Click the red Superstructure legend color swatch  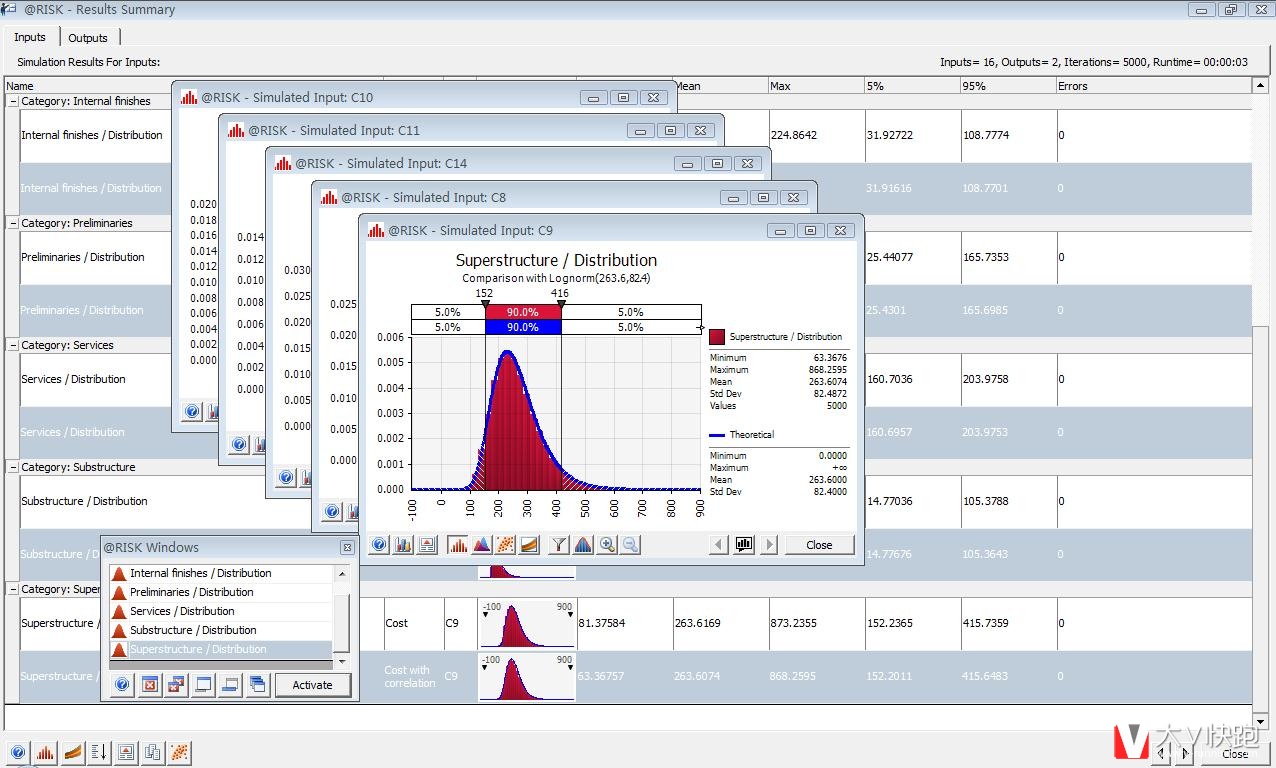tap(717, 337)
